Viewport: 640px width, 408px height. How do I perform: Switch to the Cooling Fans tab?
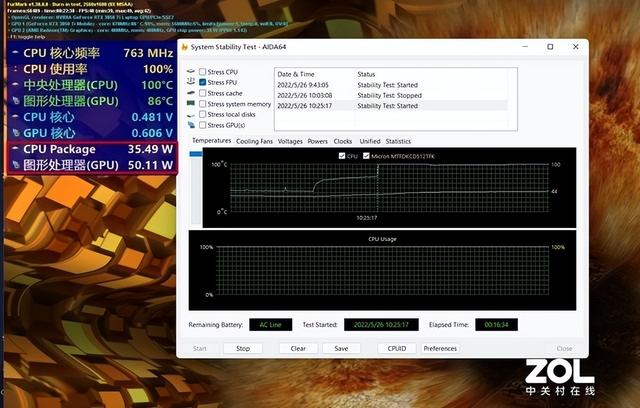point(254,141)
